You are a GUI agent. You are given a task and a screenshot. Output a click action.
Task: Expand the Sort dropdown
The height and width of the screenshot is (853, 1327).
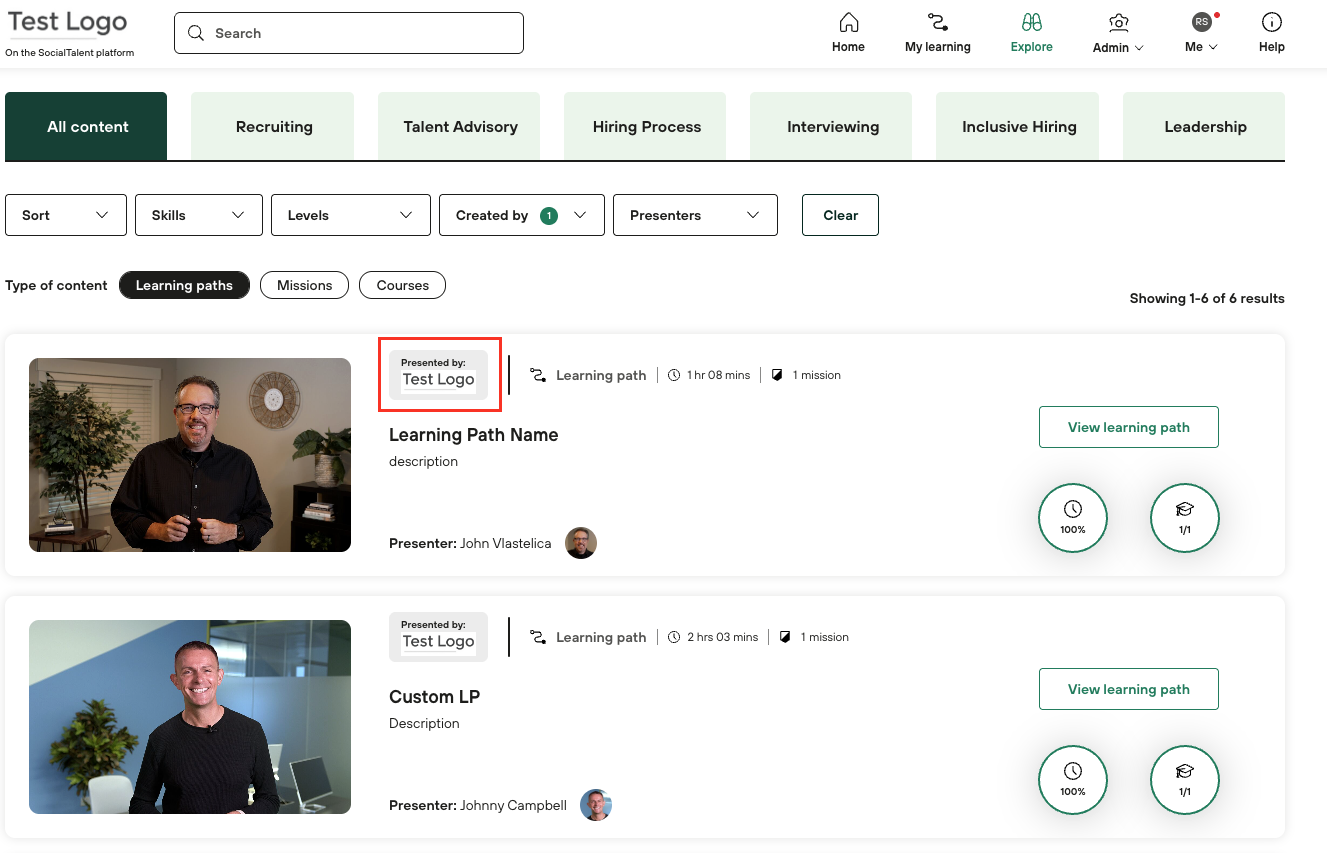pyautogui.click(x=66, y=215)
